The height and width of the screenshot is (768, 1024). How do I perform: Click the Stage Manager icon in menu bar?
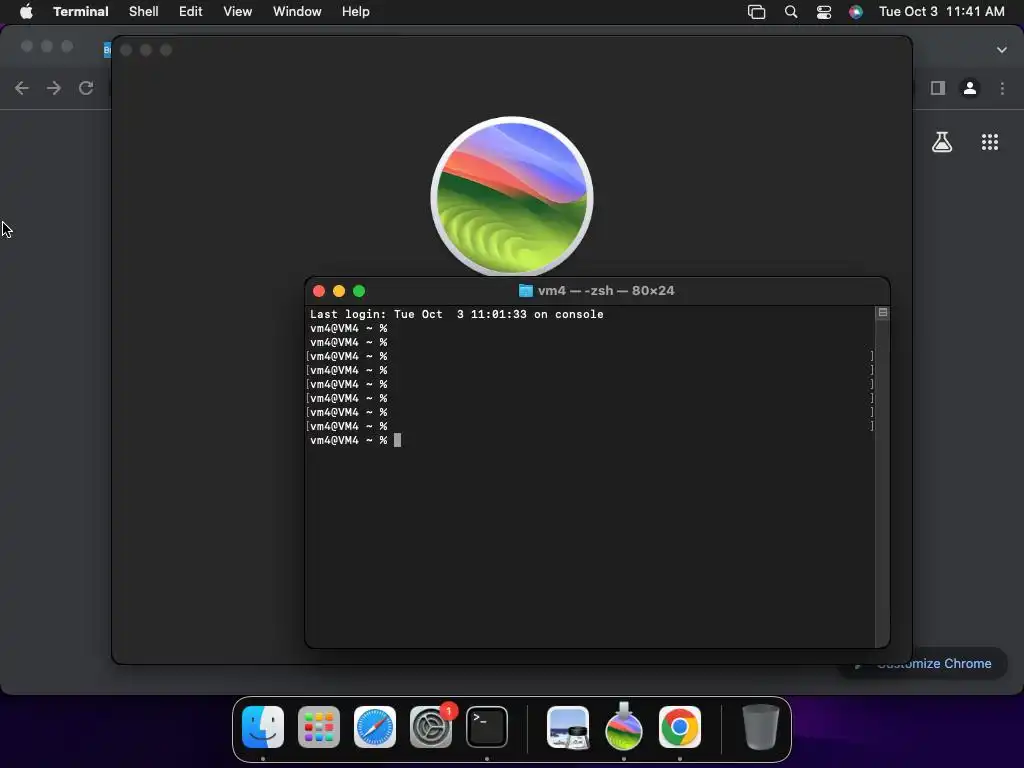pos(756,12)
